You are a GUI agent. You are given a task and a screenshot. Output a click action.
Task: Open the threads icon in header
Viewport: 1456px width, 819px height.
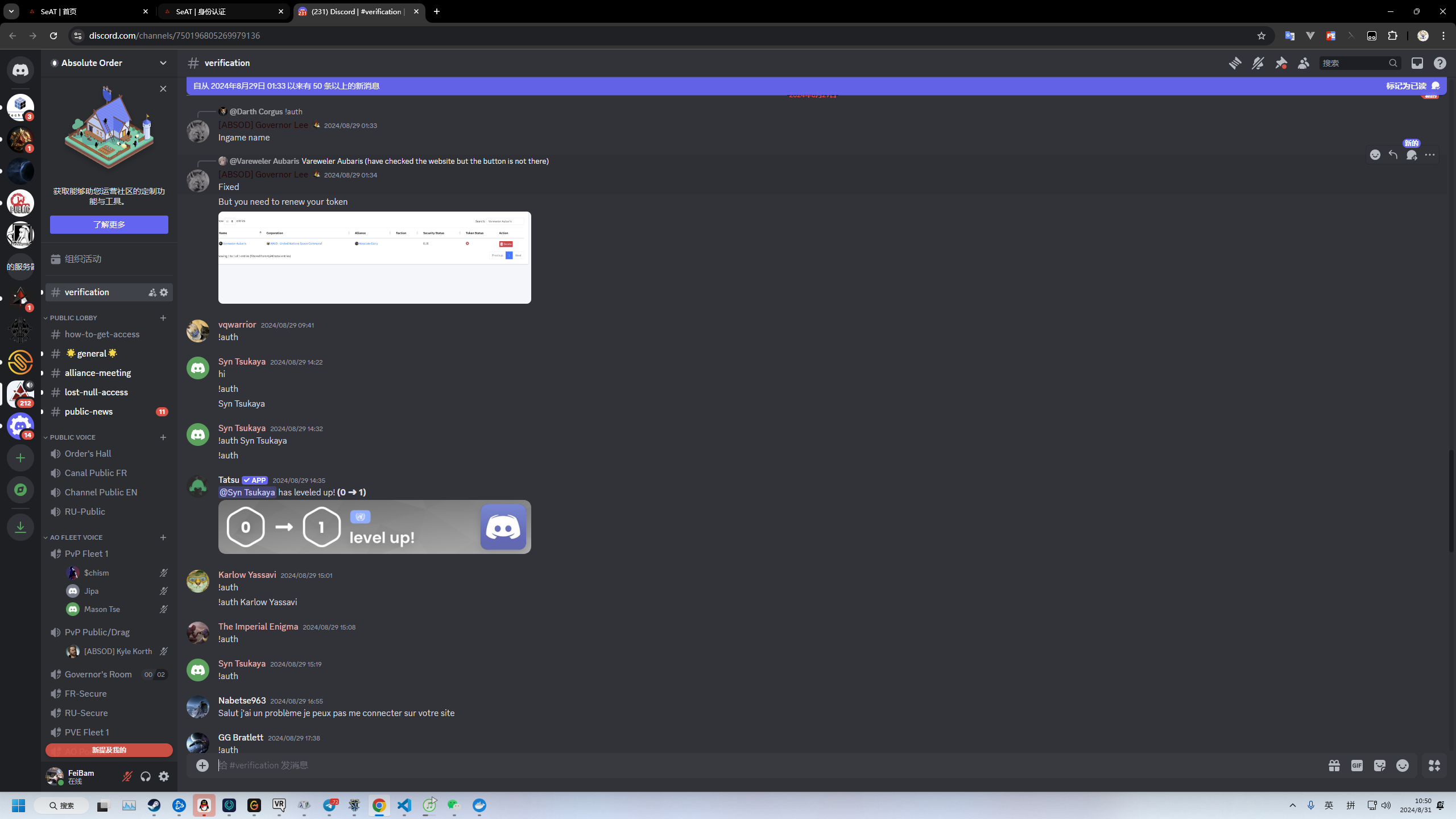(1235, 63)
